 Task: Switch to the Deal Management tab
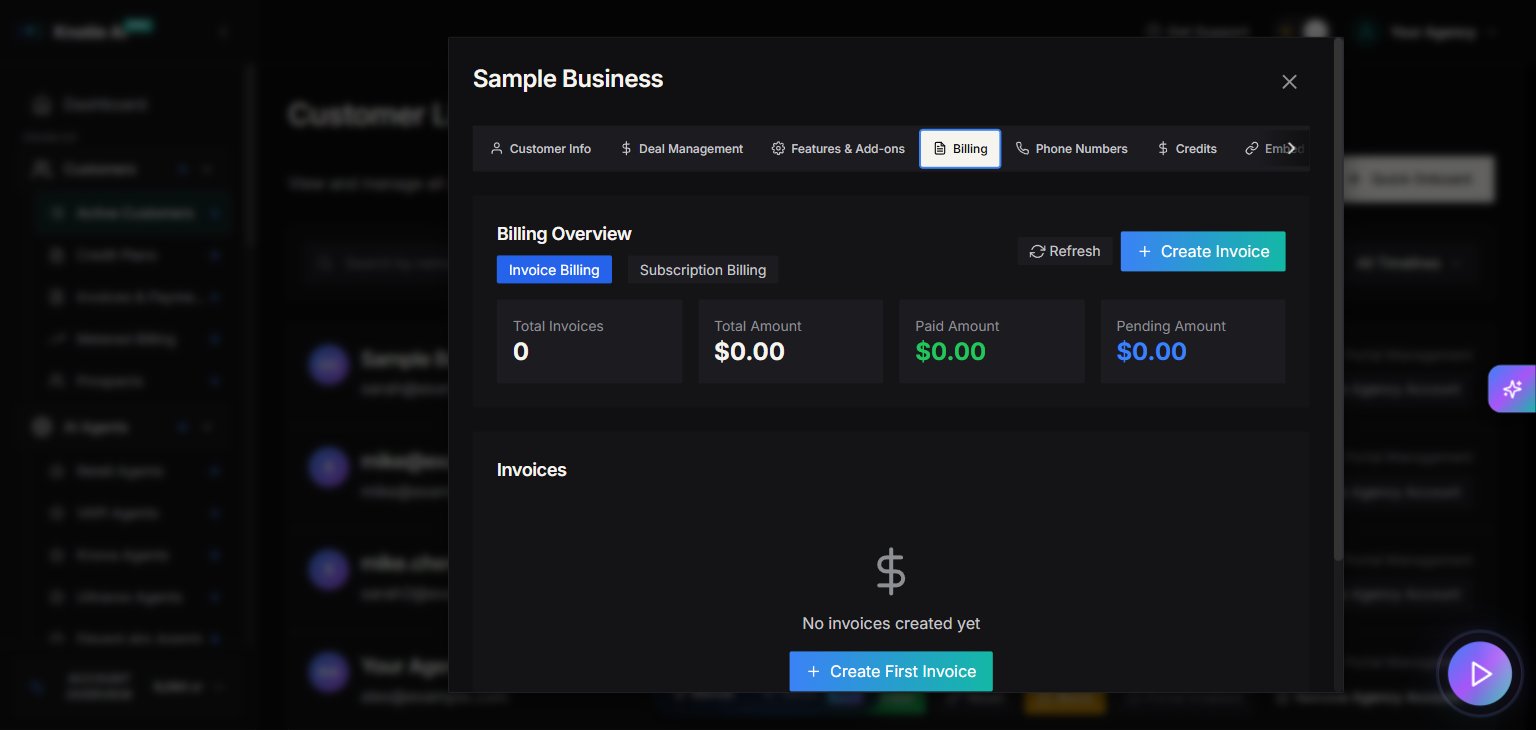click(682, 148)
